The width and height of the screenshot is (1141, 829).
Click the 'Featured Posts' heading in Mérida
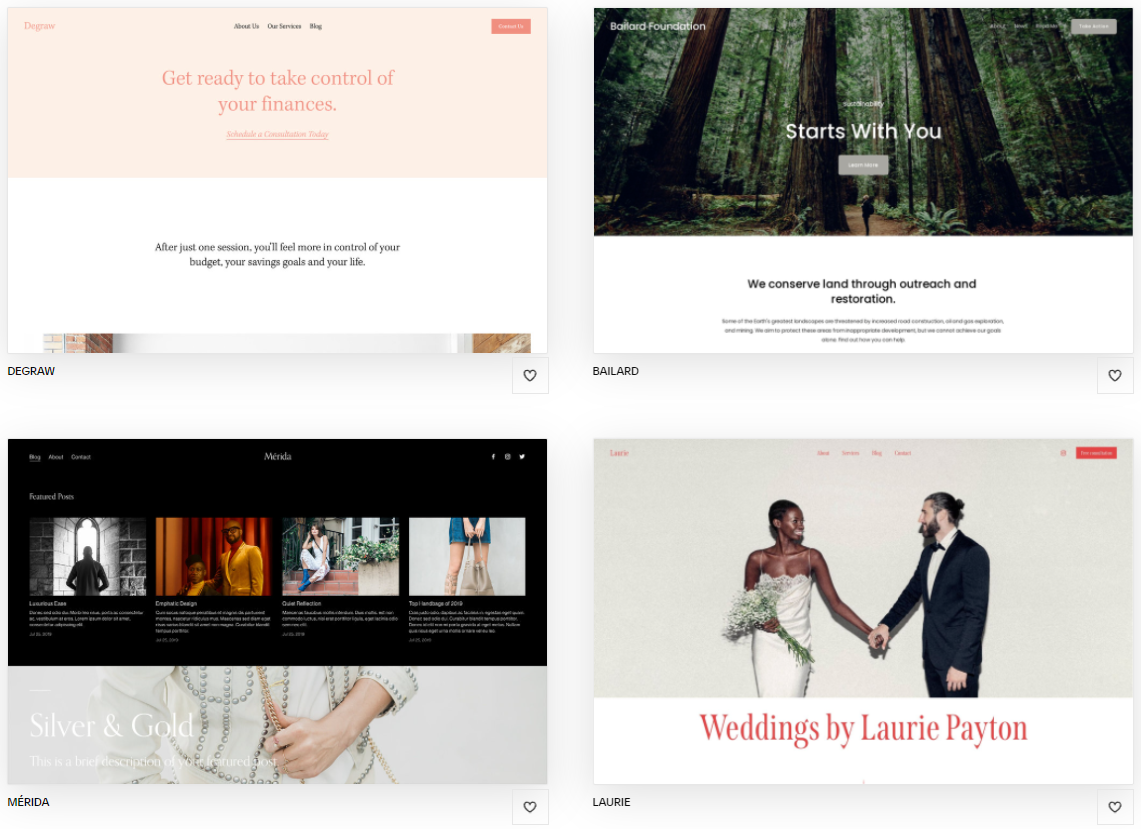coord(52,496)
